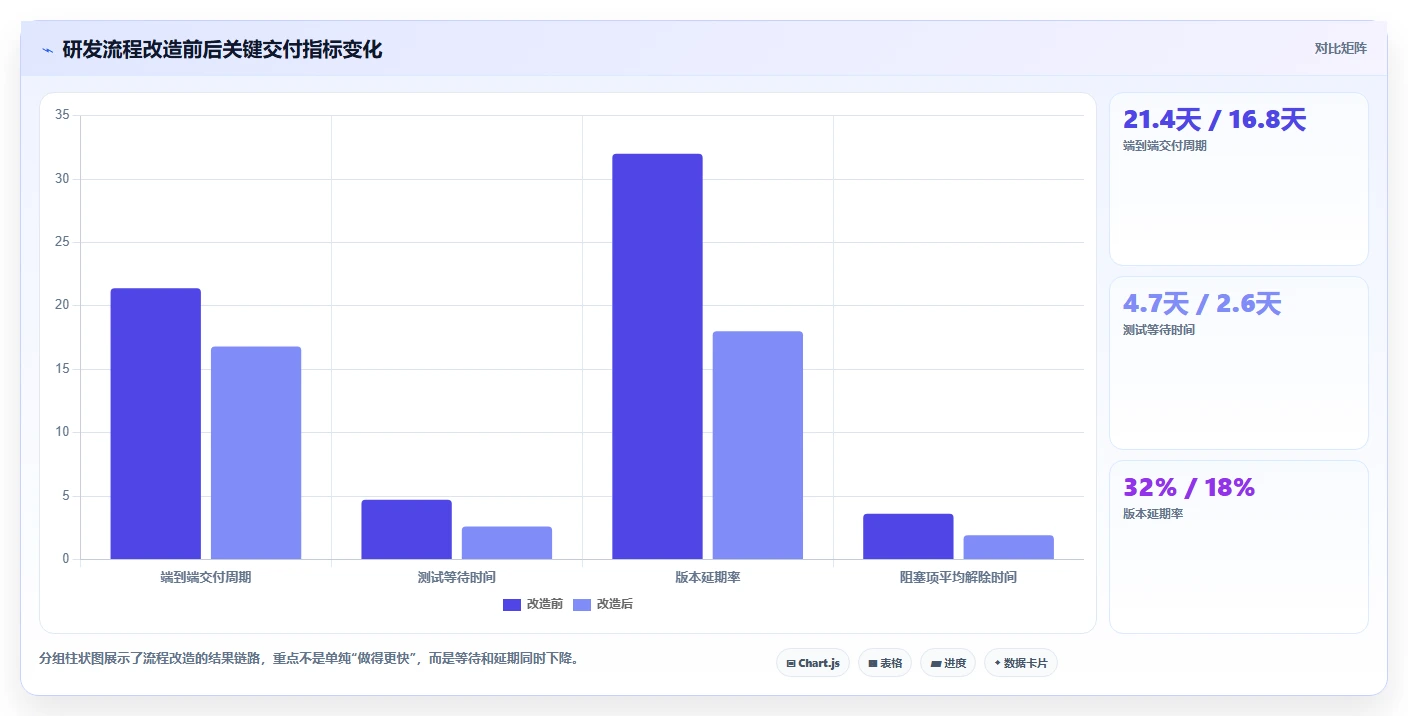Select the 改造前 bar for 端到端交付周期
The image size is (1408, 716).
tap(156, 424)
